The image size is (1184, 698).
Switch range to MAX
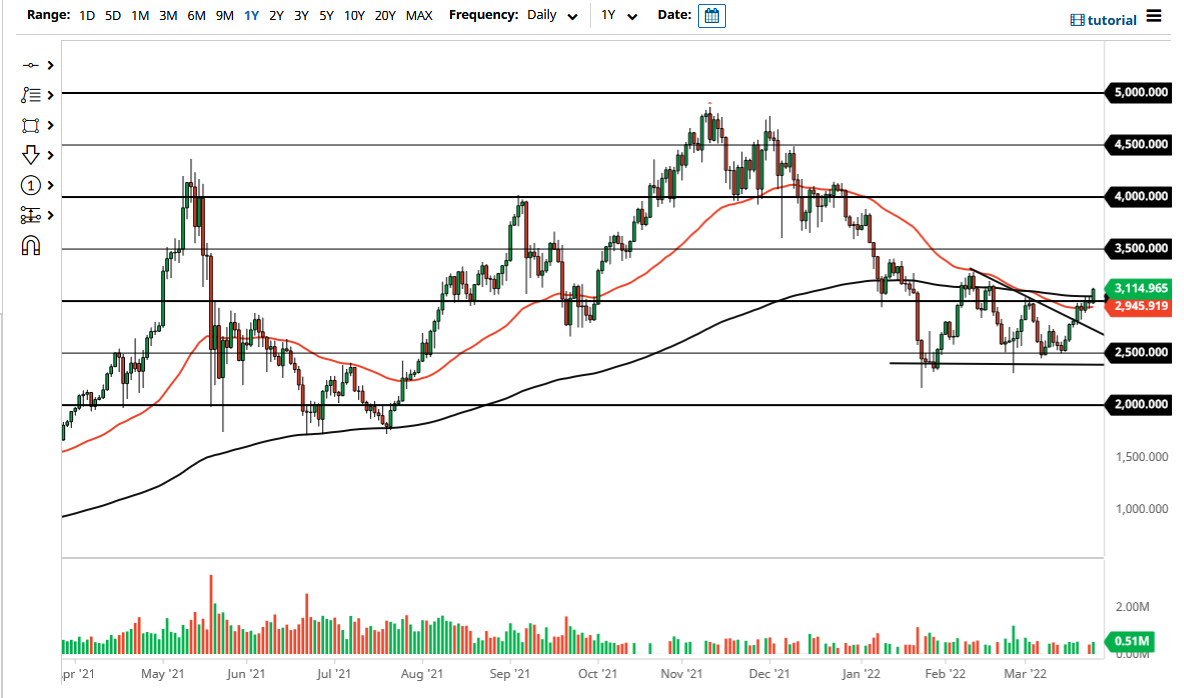click(x=419, y=16)
